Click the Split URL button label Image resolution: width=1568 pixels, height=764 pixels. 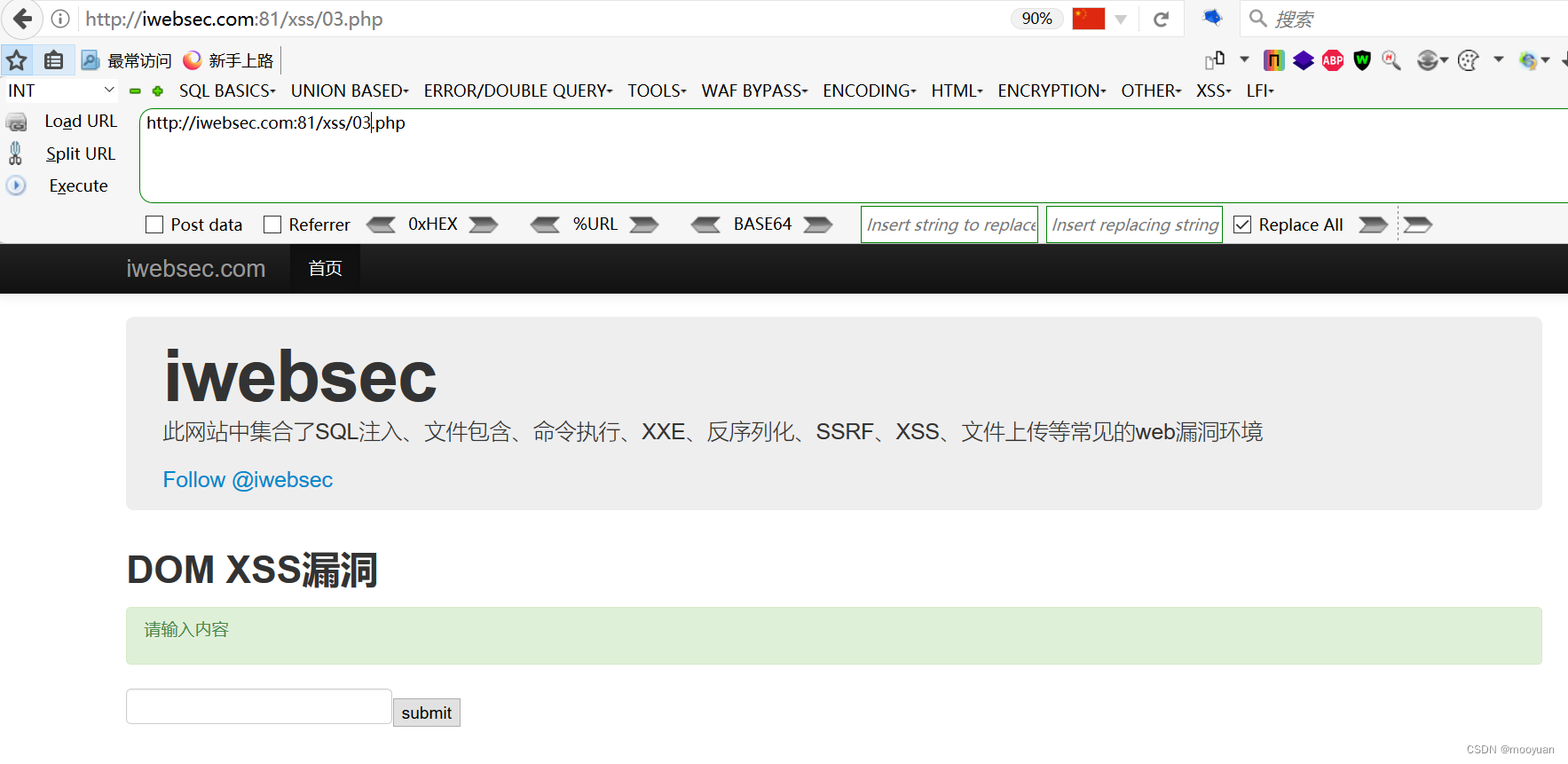81,154
